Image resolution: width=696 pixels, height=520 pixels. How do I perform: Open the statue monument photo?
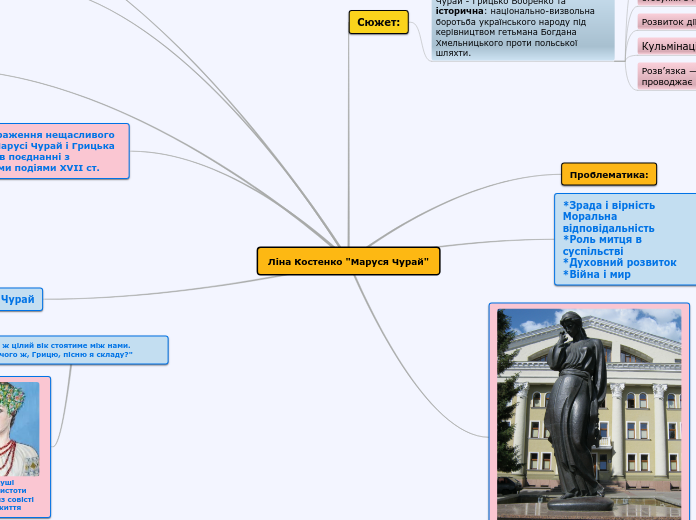[589, 414]
